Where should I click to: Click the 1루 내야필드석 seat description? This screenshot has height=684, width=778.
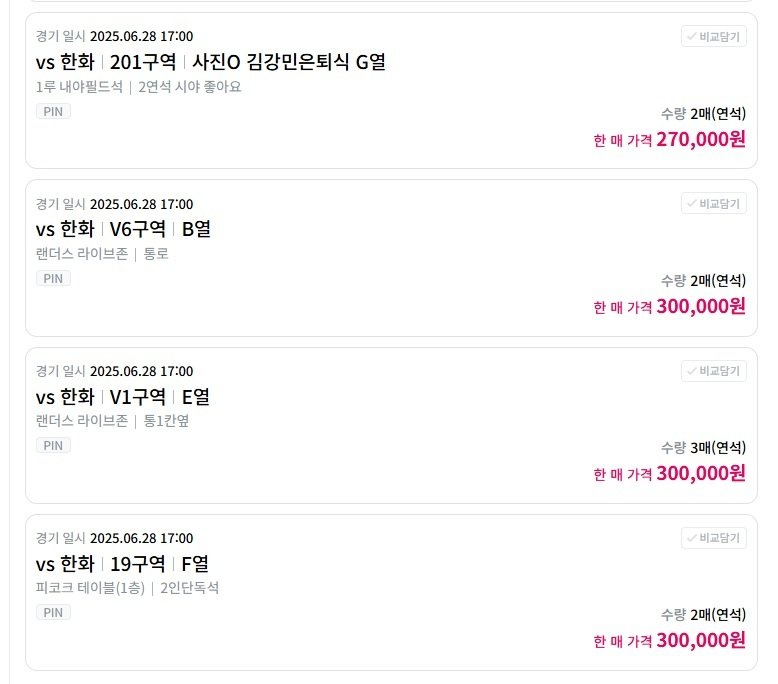[79, 87]
